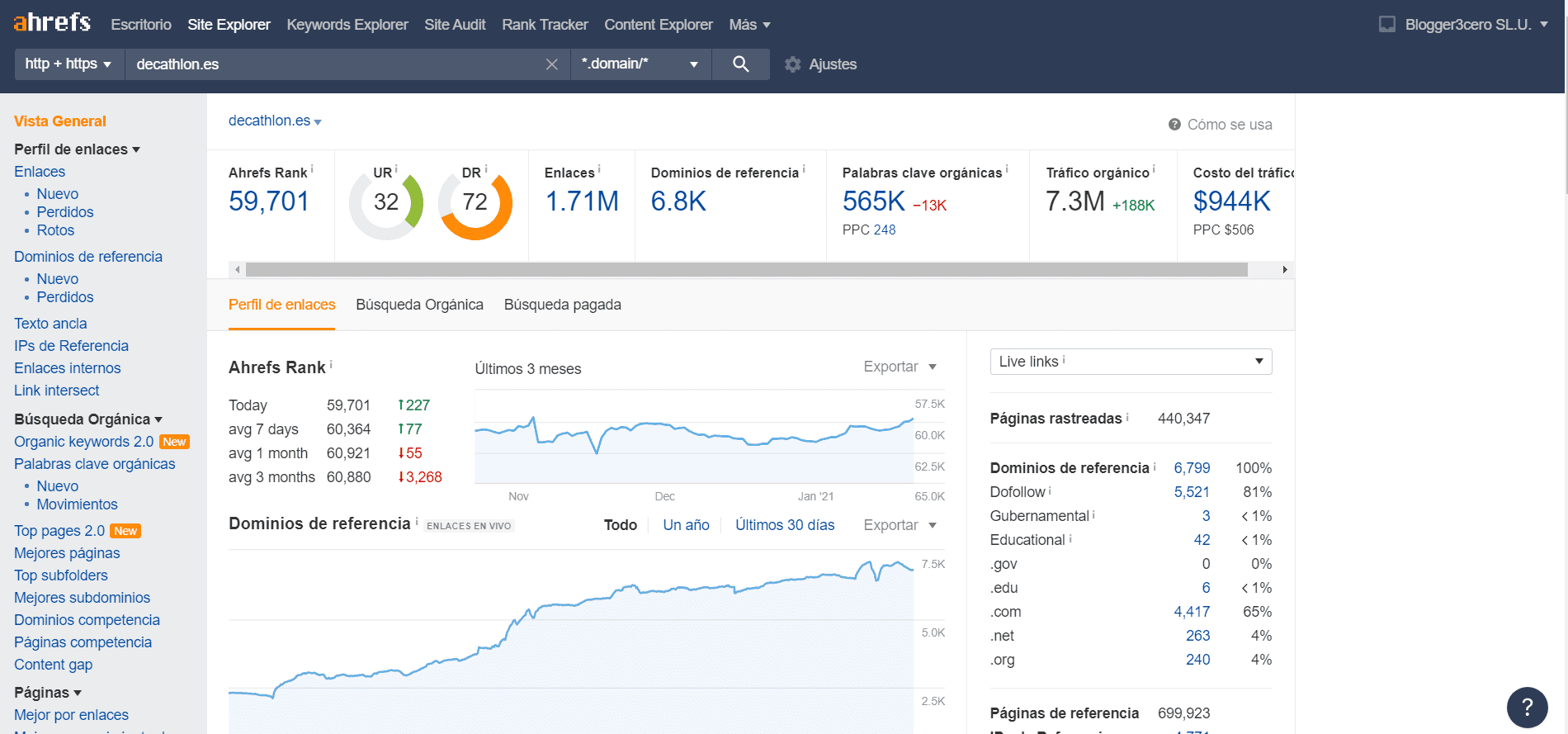
Task: Collapse Páginas sidebar section
Action: 48,693
